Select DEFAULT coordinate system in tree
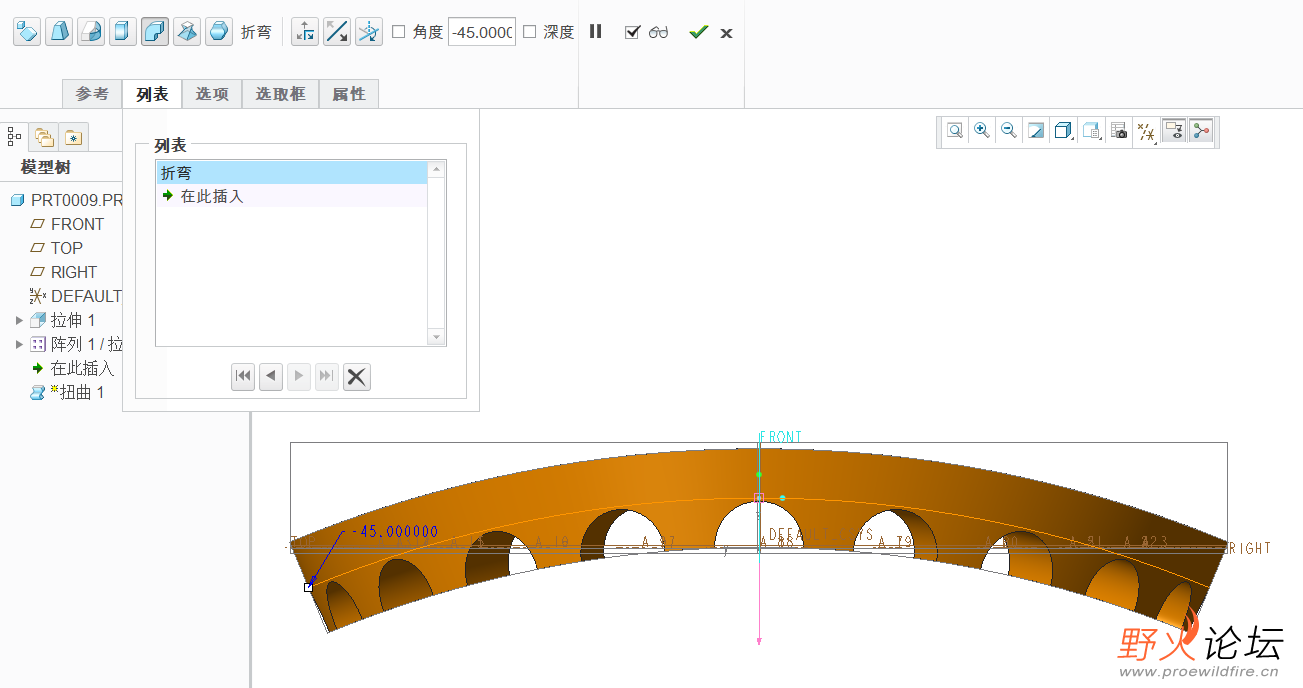 tap(76, 296)
